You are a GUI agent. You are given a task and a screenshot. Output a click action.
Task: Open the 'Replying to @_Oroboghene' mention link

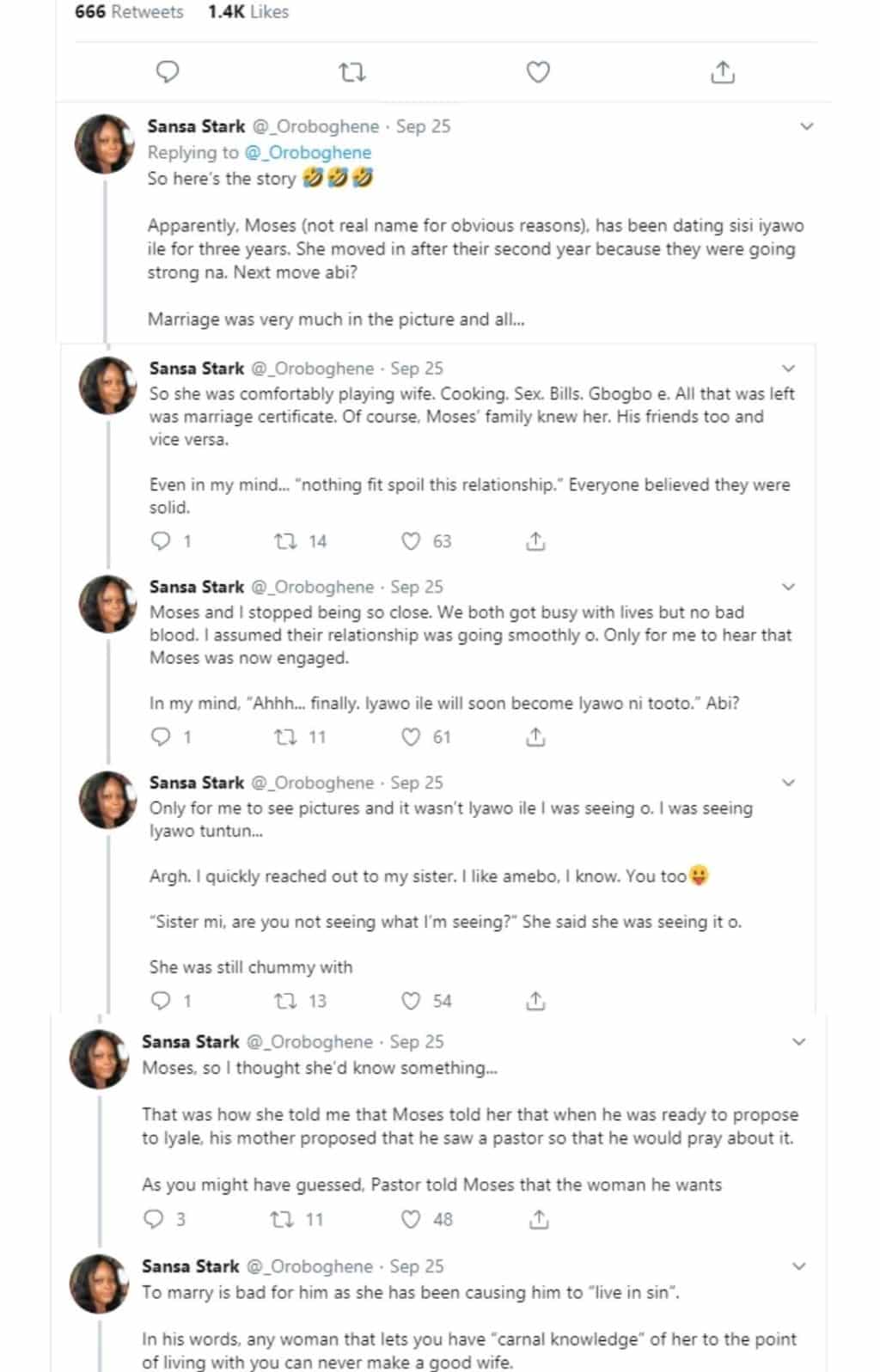coord(308,153)
